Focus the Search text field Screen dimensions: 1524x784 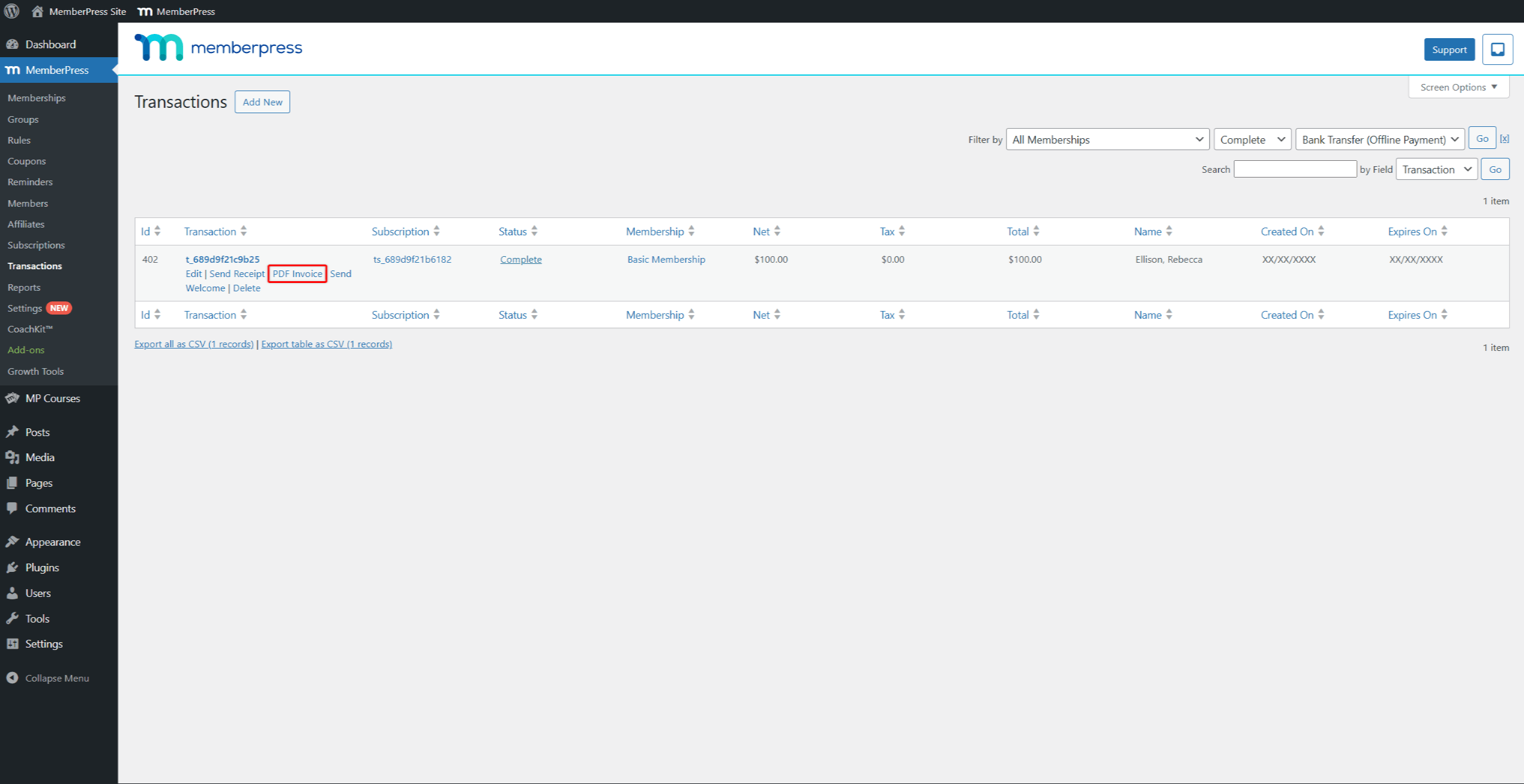point(1295,169)
